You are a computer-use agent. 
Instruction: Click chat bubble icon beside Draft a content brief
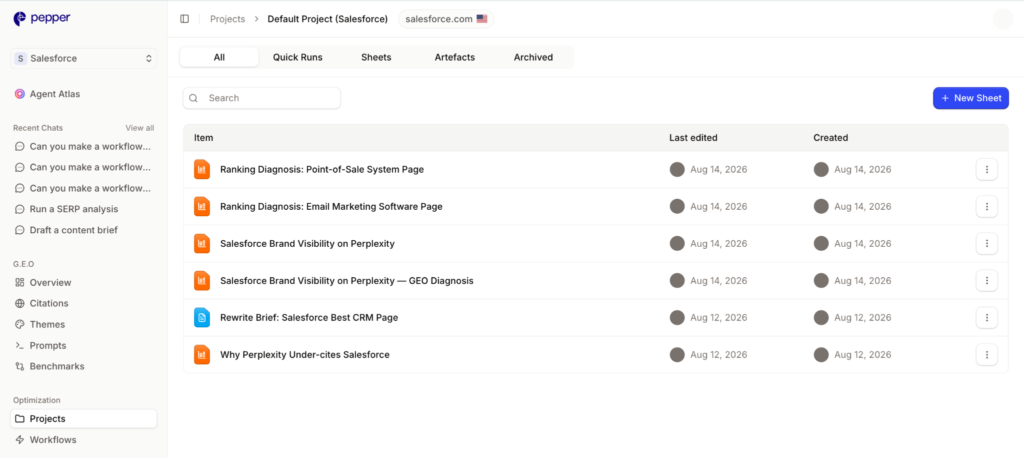20,230
